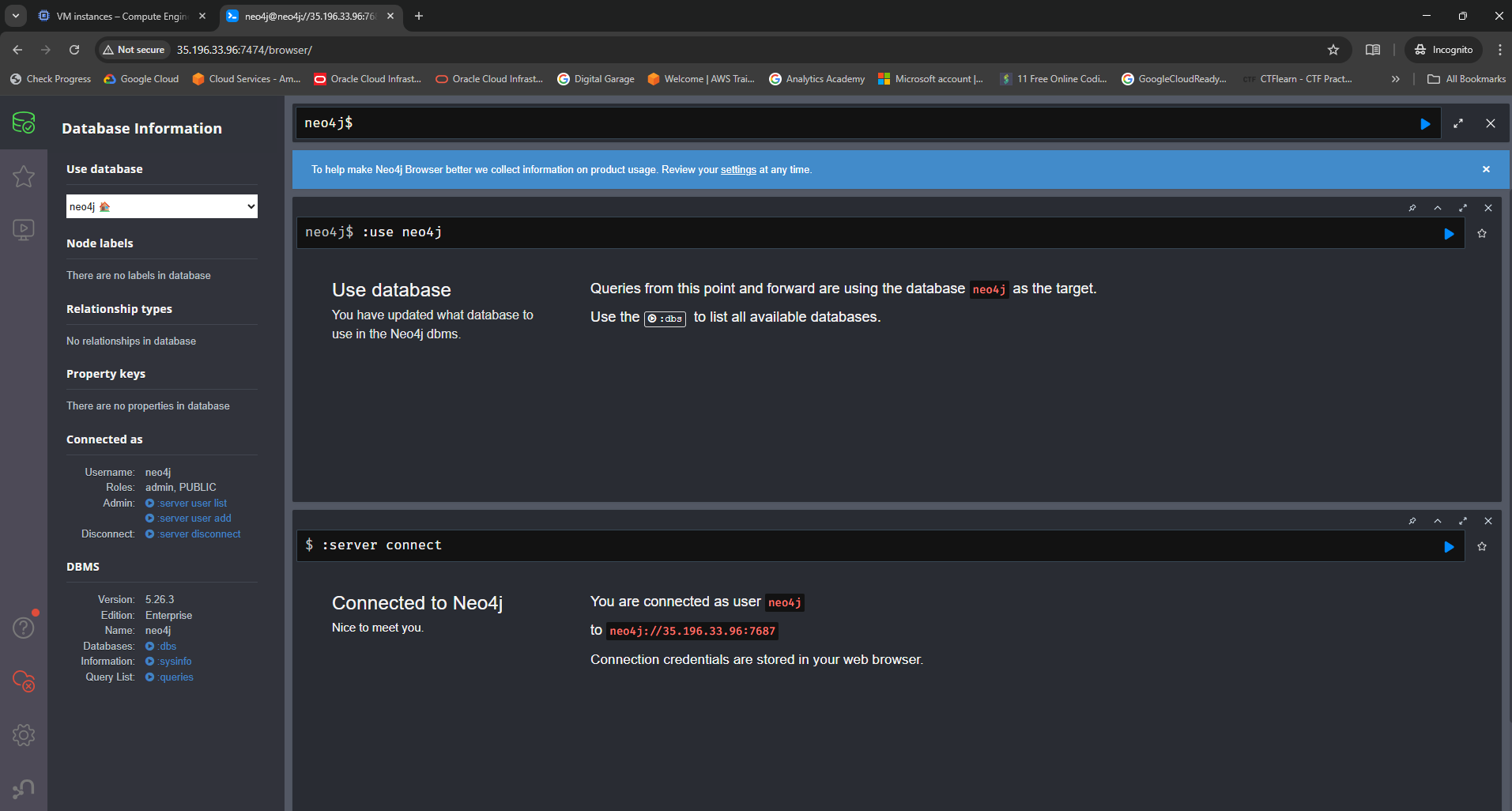The image size is (1512, 811).
Task: Open a new browser tab
Action: 419,16
